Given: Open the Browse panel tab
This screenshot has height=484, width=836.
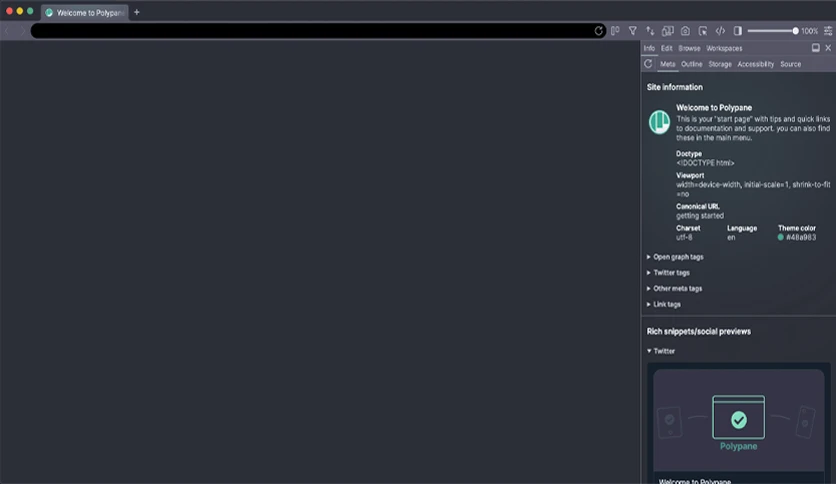Looking at the screenshot, I should pos(689,48).
